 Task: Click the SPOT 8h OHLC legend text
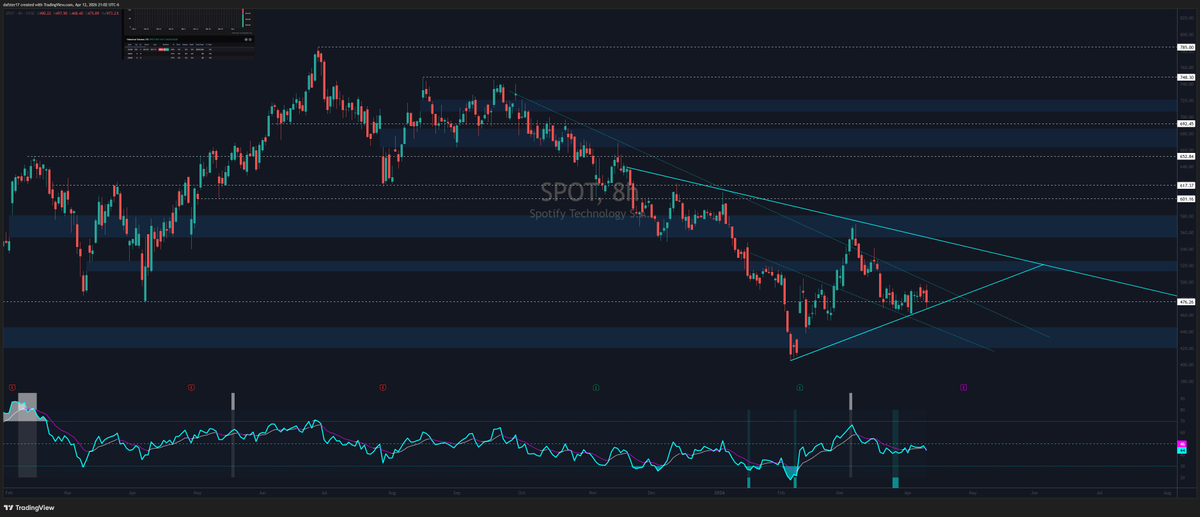tap(64, 15)
